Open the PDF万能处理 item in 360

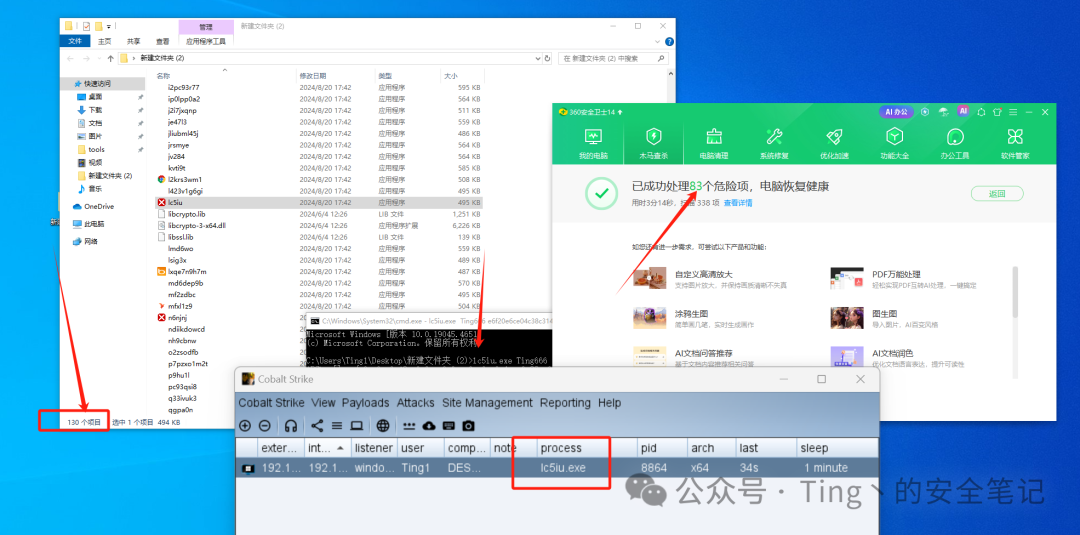(x=904, y=279)
